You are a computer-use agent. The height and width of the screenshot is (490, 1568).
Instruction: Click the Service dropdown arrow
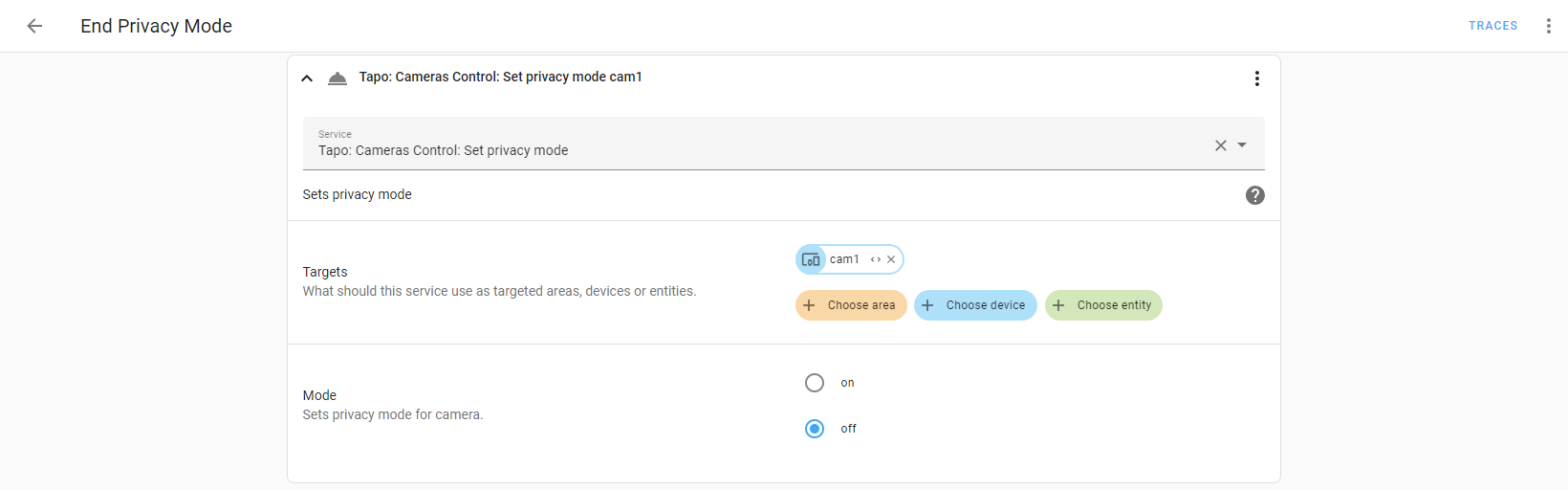click(x=1242, y=145)
